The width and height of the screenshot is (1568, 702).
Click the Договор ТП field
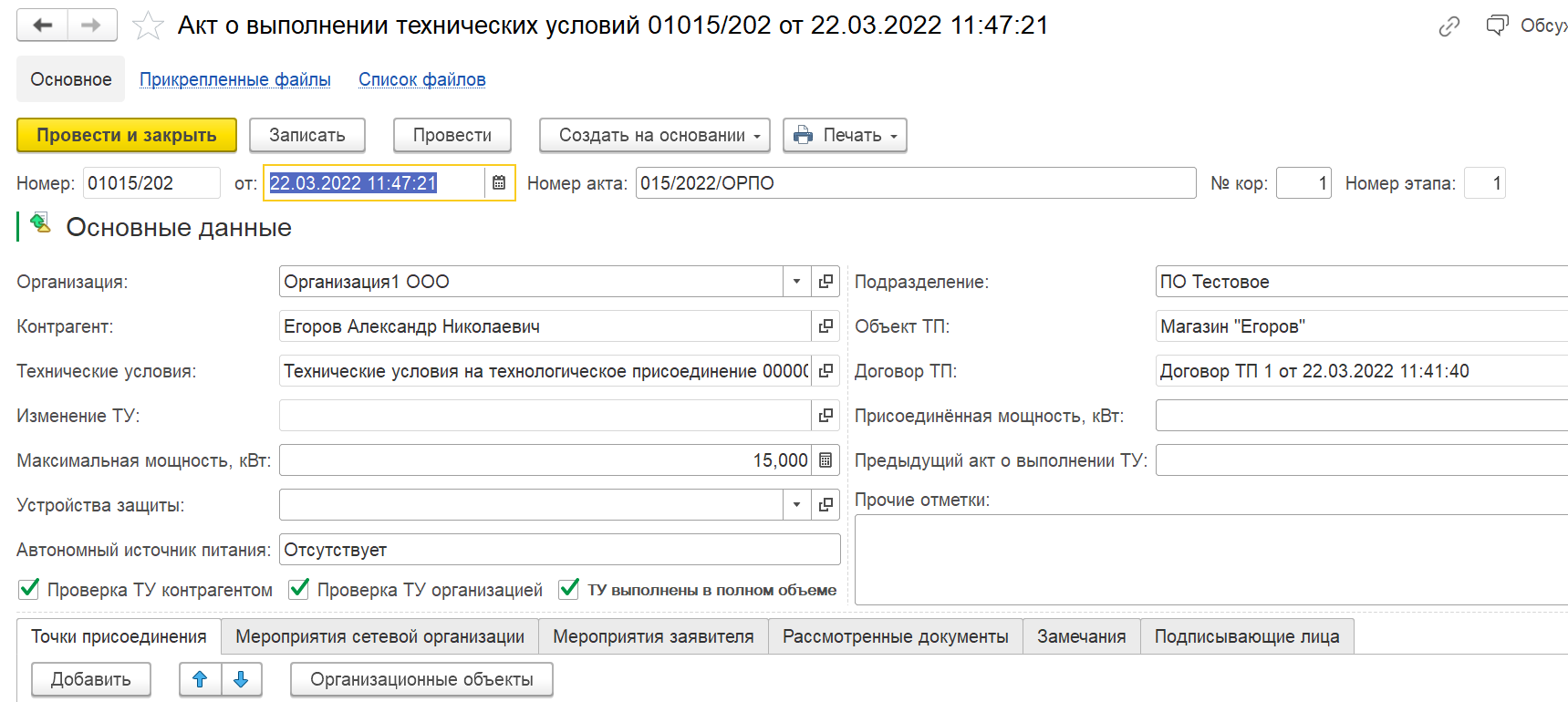click(1361, 371)
